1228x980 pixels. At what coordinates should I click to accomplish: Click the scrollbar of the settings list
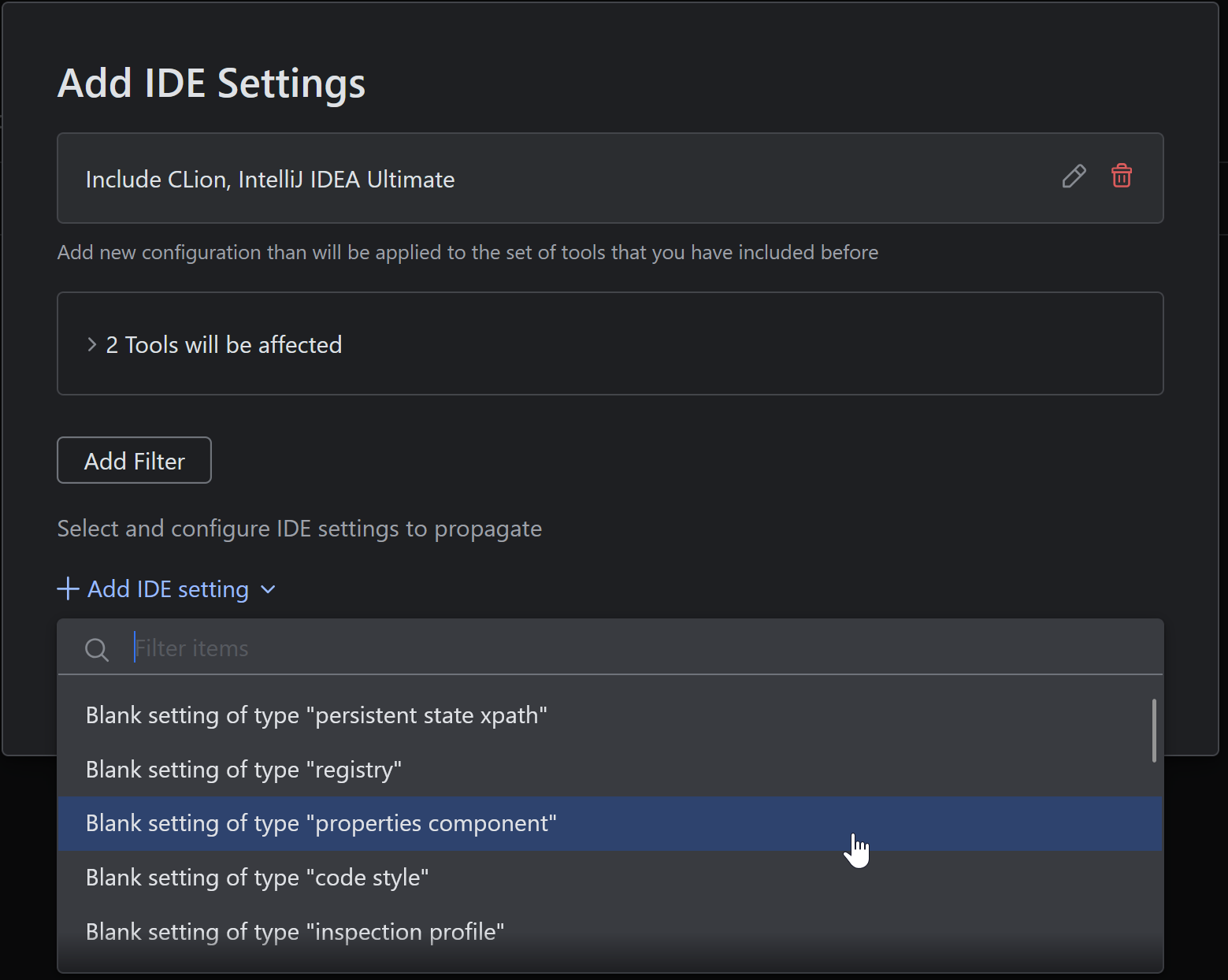[1153, 731]
